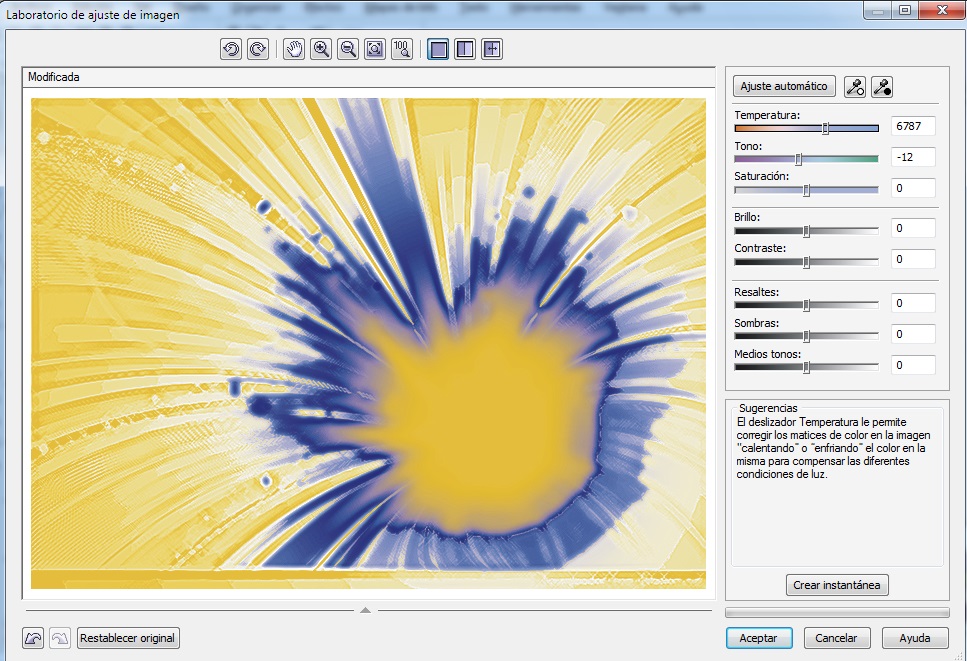Screen dimensions: 967x661
Task: Click Aceptar to confirm adjustments
Action: click(759, 638)
